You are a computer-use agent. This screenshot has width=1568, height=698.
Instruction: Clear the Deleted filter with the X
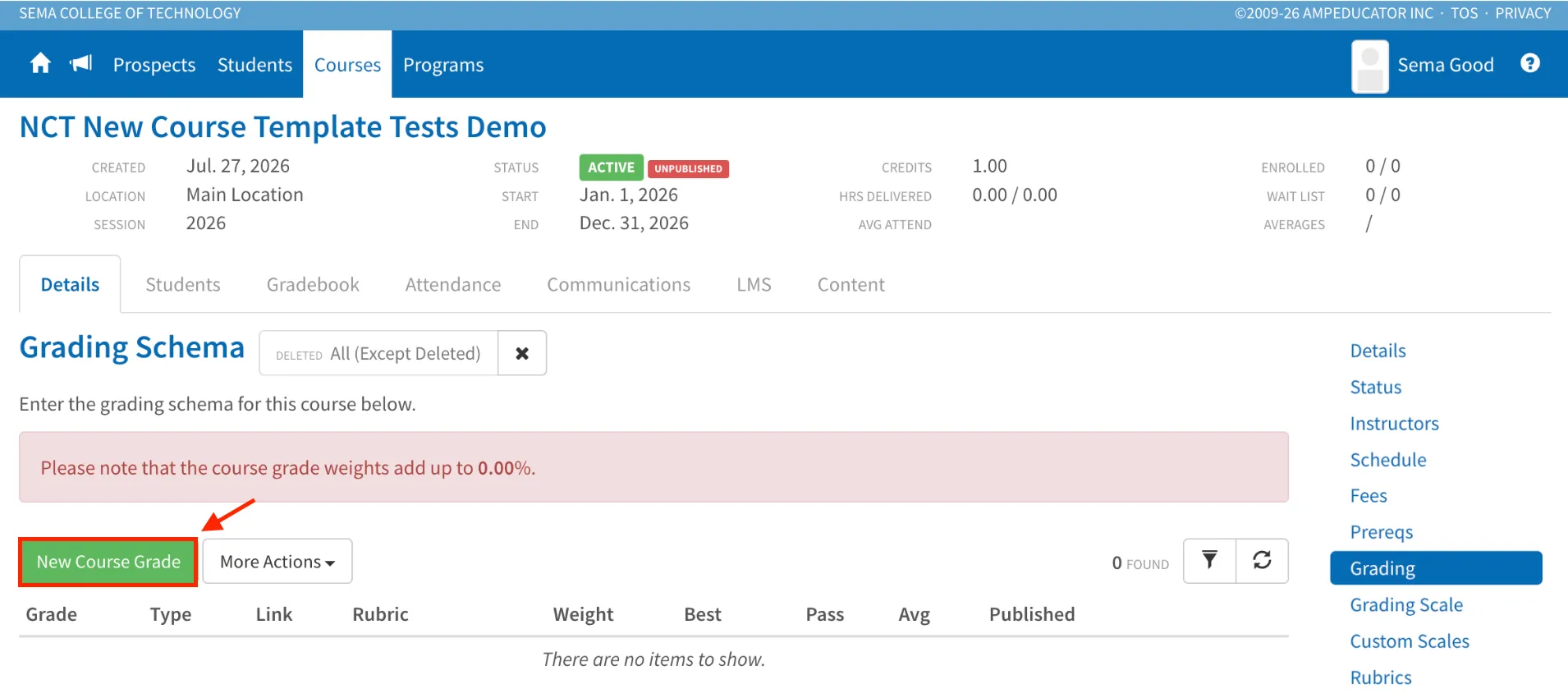pos(522,353)
